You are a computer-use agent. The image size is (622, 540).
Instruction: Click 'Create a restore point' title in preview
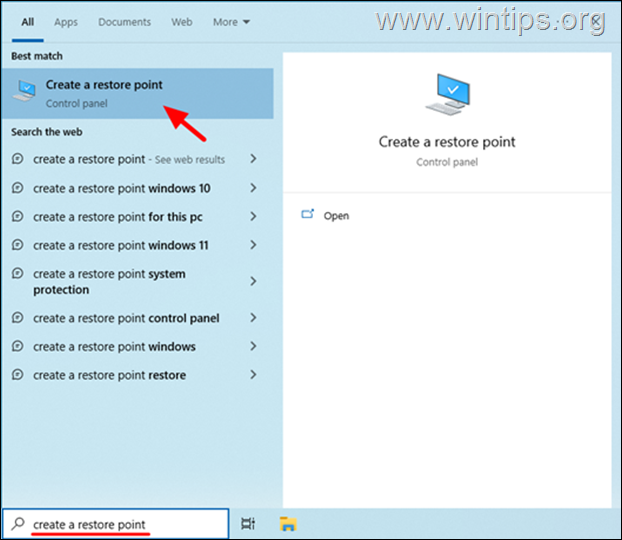(x=447, y=142)
